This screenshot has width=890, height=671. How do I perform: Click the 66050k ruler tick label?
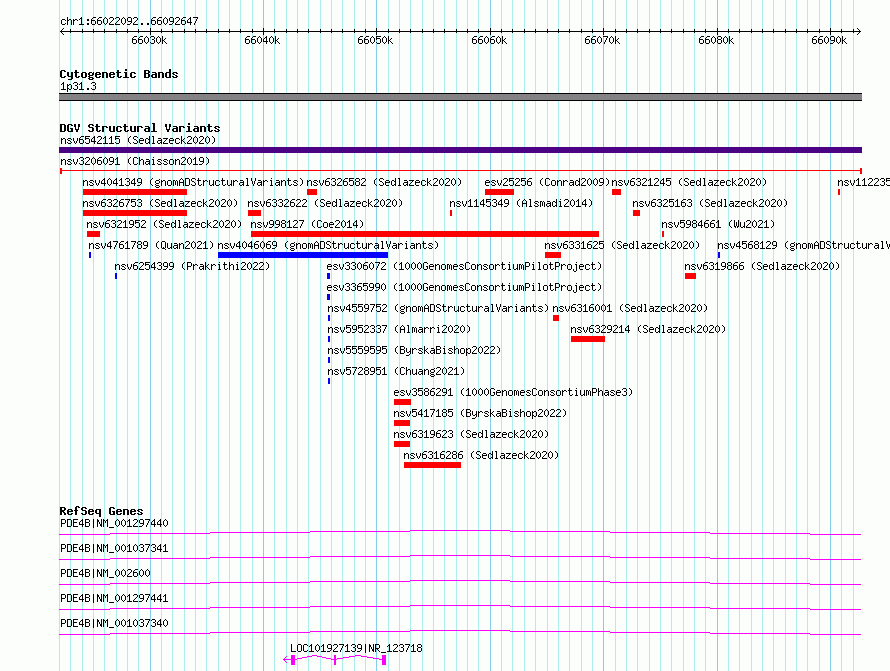click(x=375, y=40)
